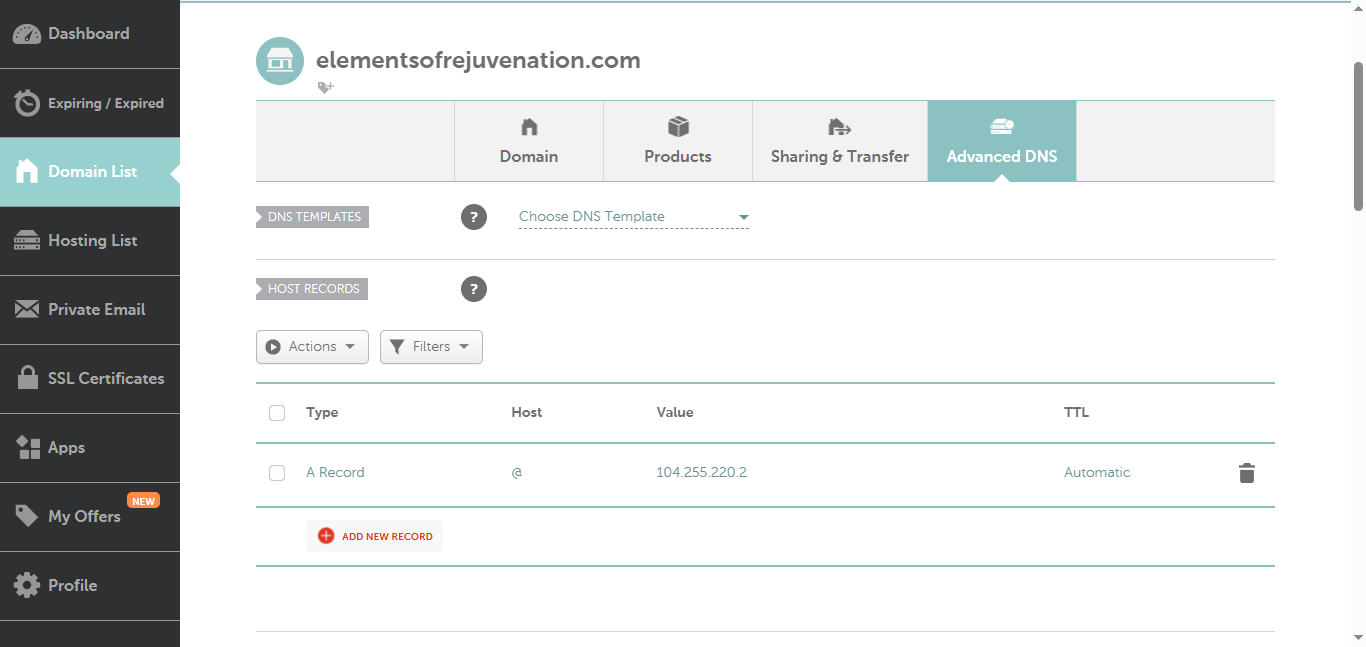Viewport: 1366px width, 647px height.
Task: Toggle the select-all checkbox in table header
Action: (x=277, y=413)
